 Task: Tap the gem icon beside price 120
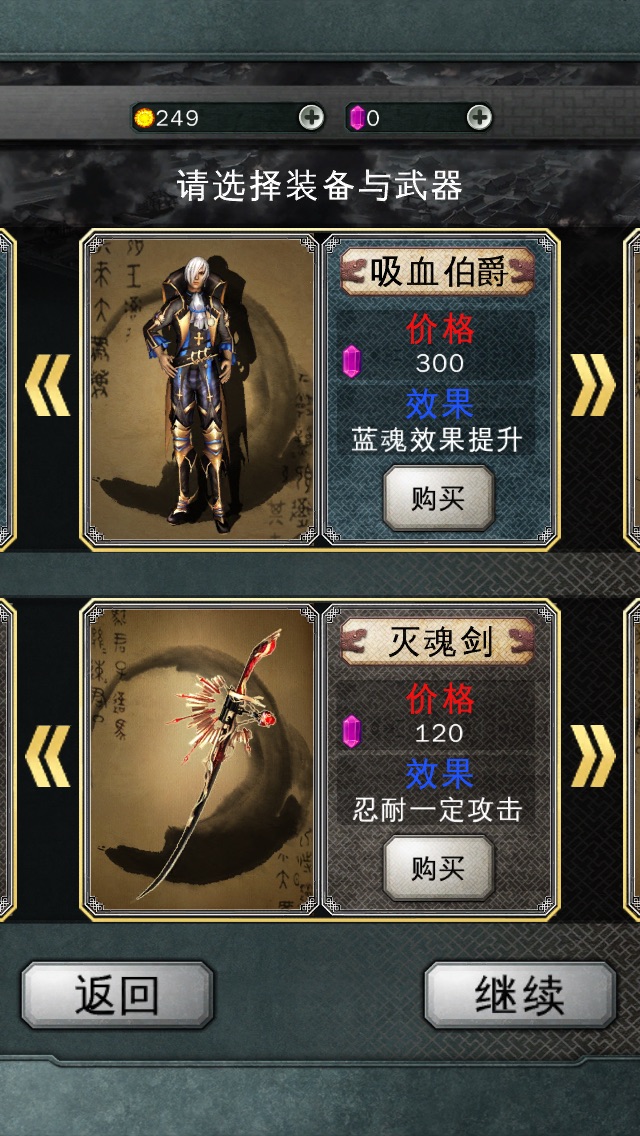coord(352,731)
